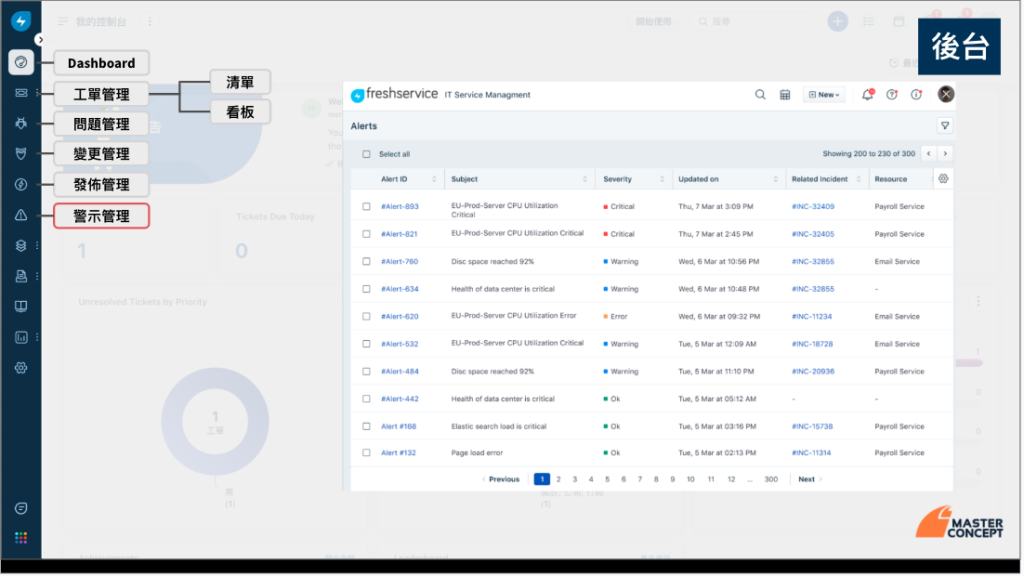1024x576 pixels.
Task: Open incident #INC-11234
Action: click(813, 317)
